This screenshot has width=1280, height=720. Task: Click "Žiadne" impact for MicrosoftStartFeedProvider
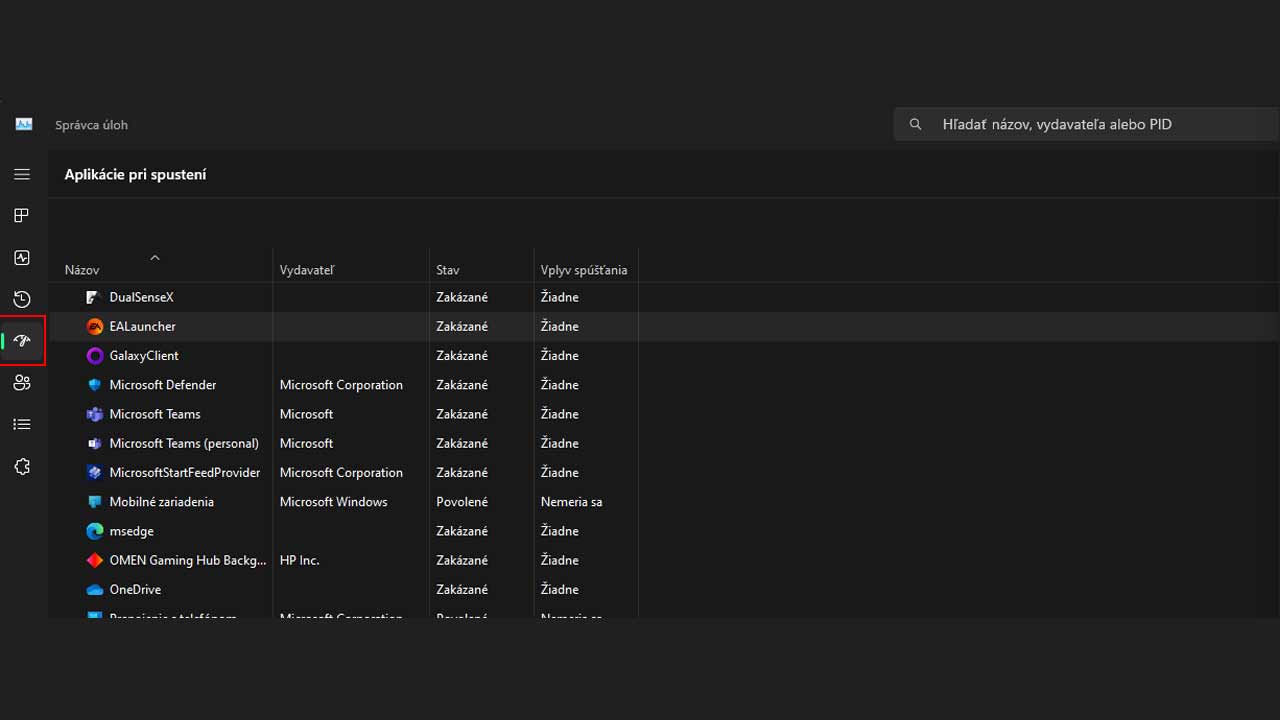click(560, 472)
